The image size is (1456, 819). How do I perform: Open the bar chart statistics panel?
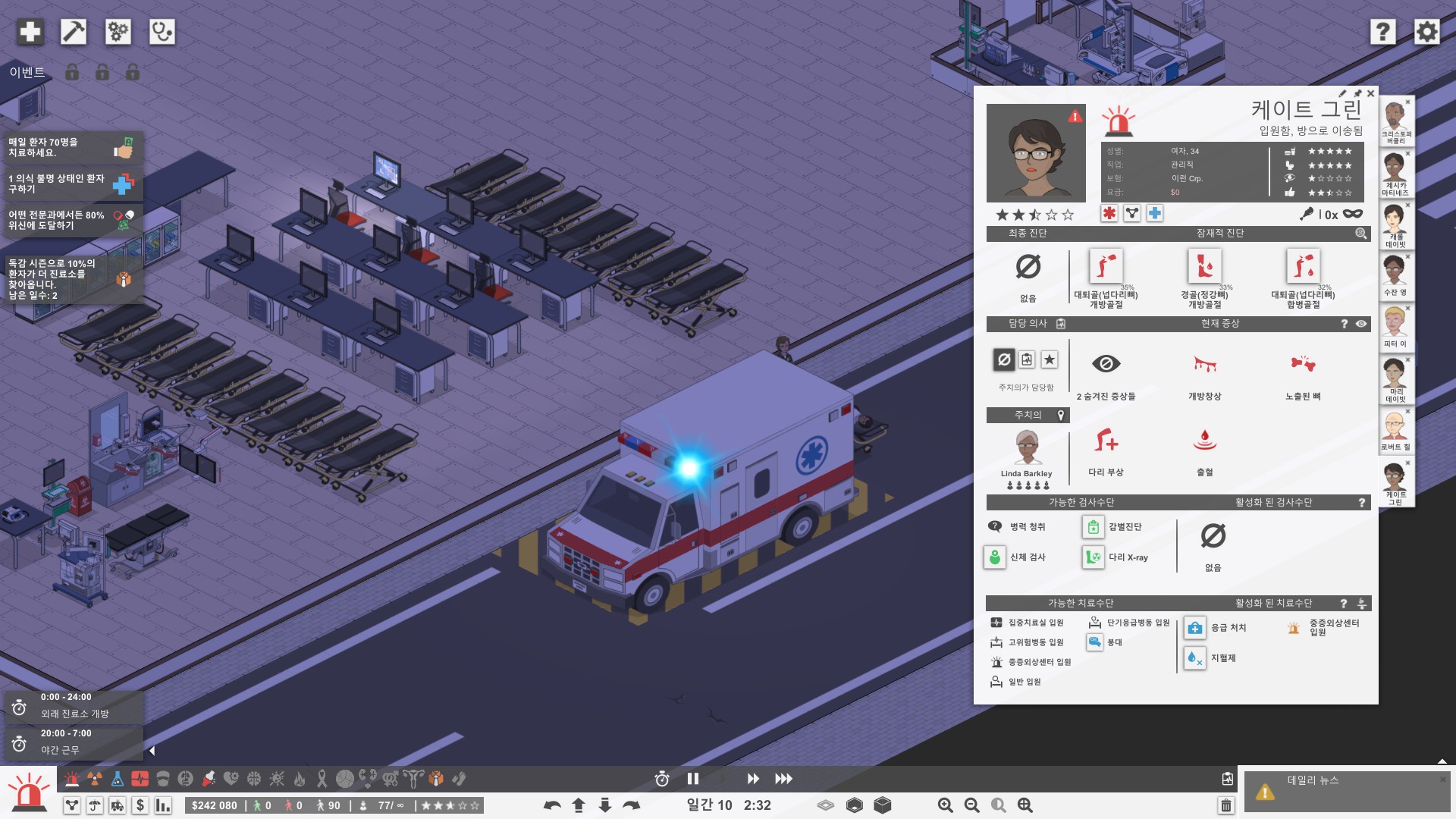pyautogui.click(x=162, y=805)
